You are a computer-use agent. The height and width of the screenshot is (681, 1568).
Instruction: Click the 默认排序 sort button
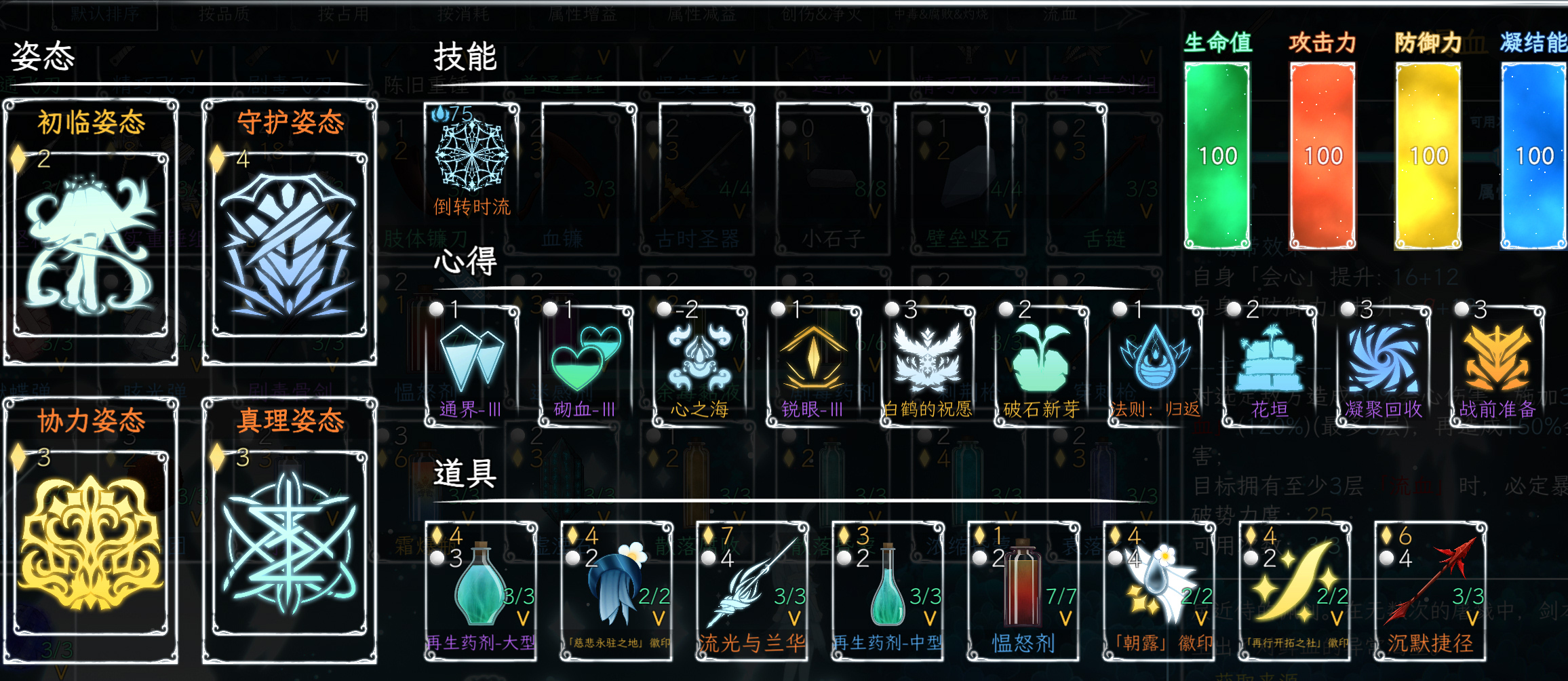(x=104, y=14)
